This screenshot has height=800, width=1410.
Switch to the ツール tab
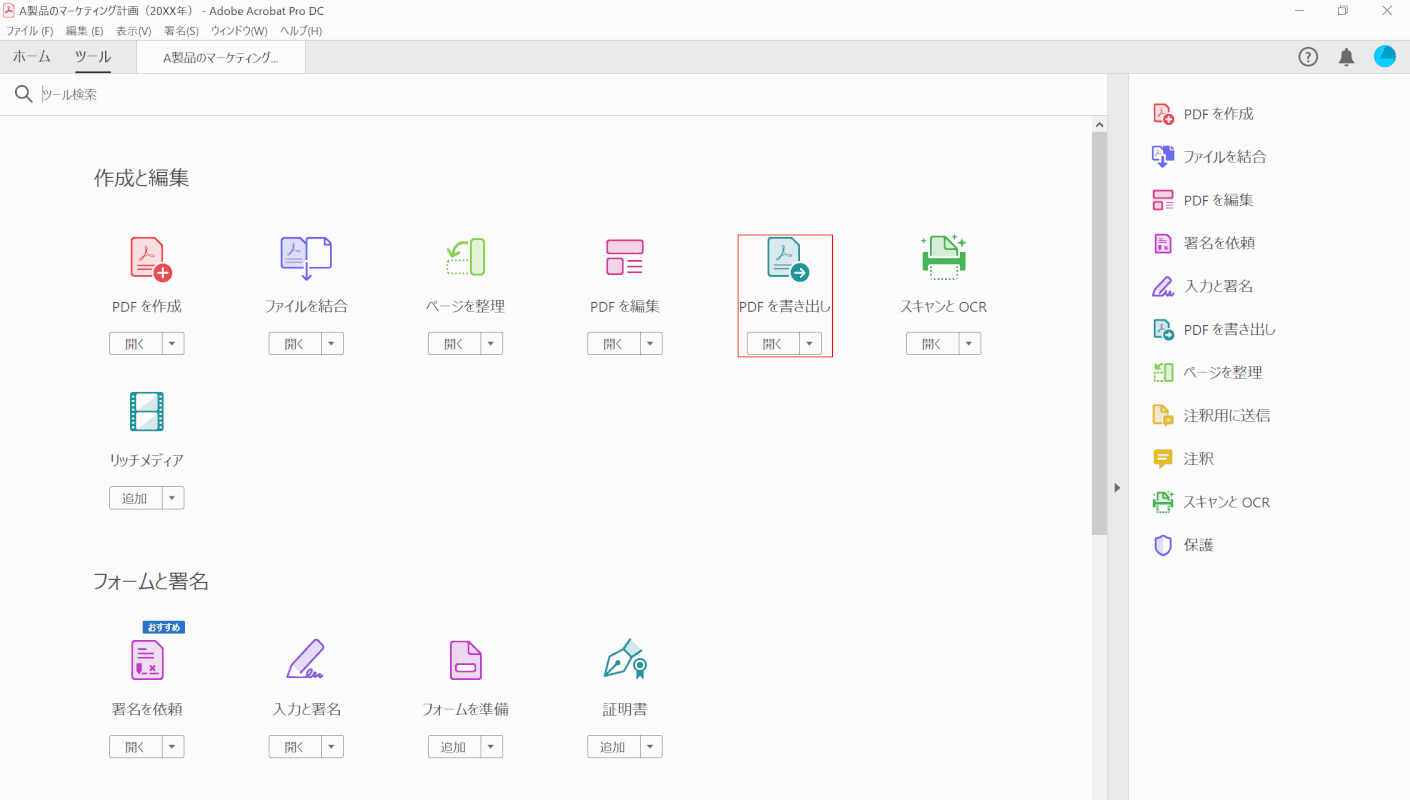(x=92, y=57)
